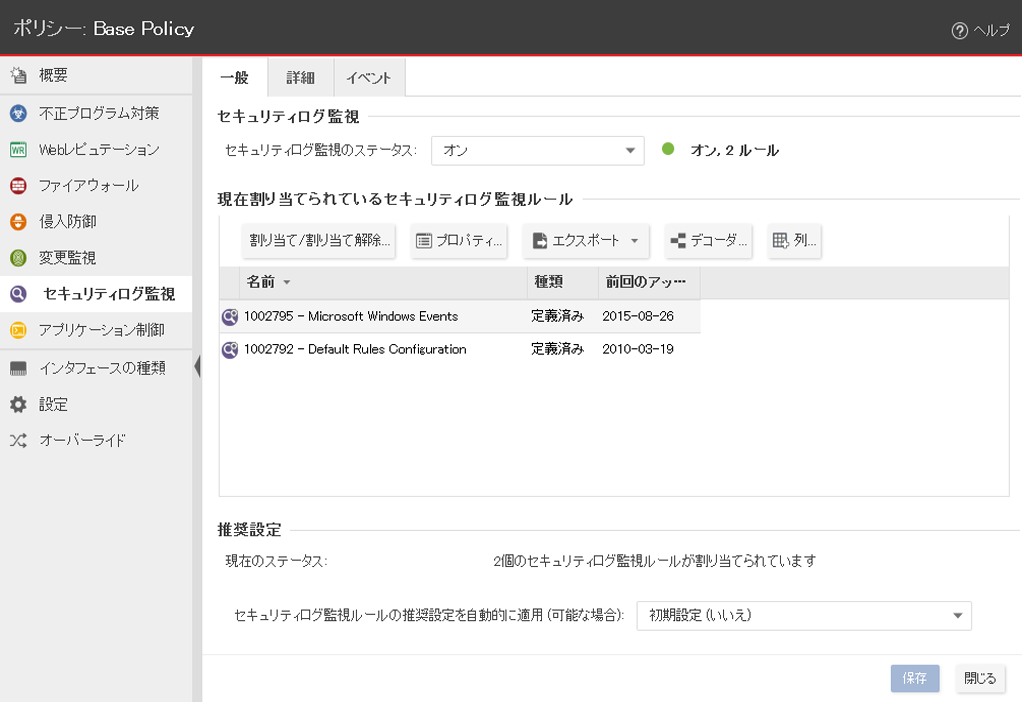Select the Webレピュテーション sidebar icon
Viewport: 1022px width, 702px height.
coord(18,149)
